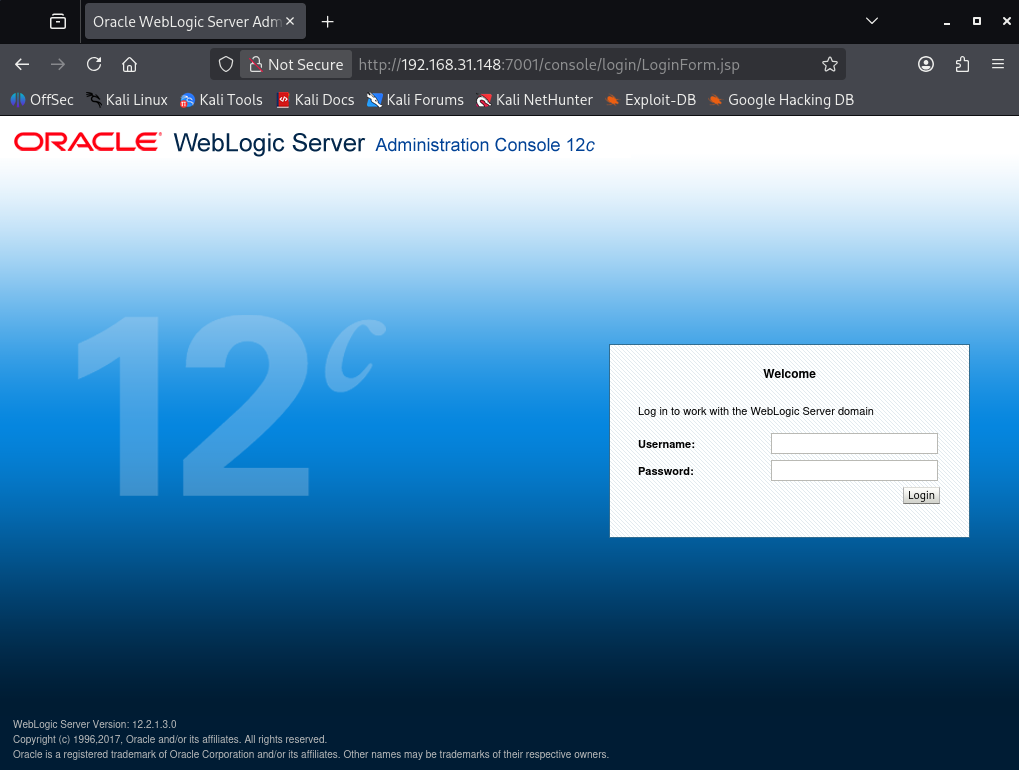Screen dimensions: 1019x770
Task: Click the browser reload page icon
Action: [94, 64]
